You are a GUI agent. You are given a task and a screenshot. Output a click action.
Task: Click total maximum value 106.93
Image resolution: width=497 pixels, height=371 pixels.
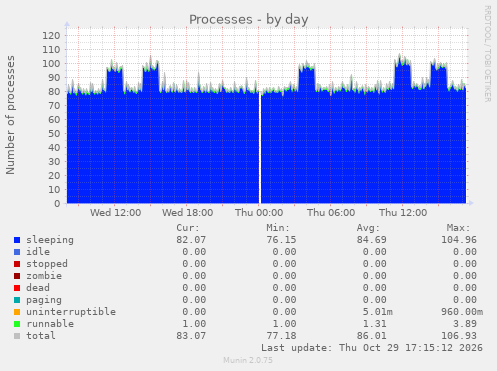[x=459, y=336]
